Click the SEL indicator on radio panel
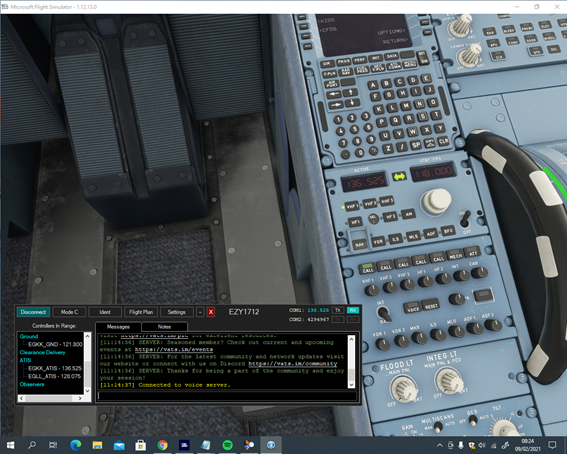The height and width of the screenshot is (454, 567). [373, 219]
